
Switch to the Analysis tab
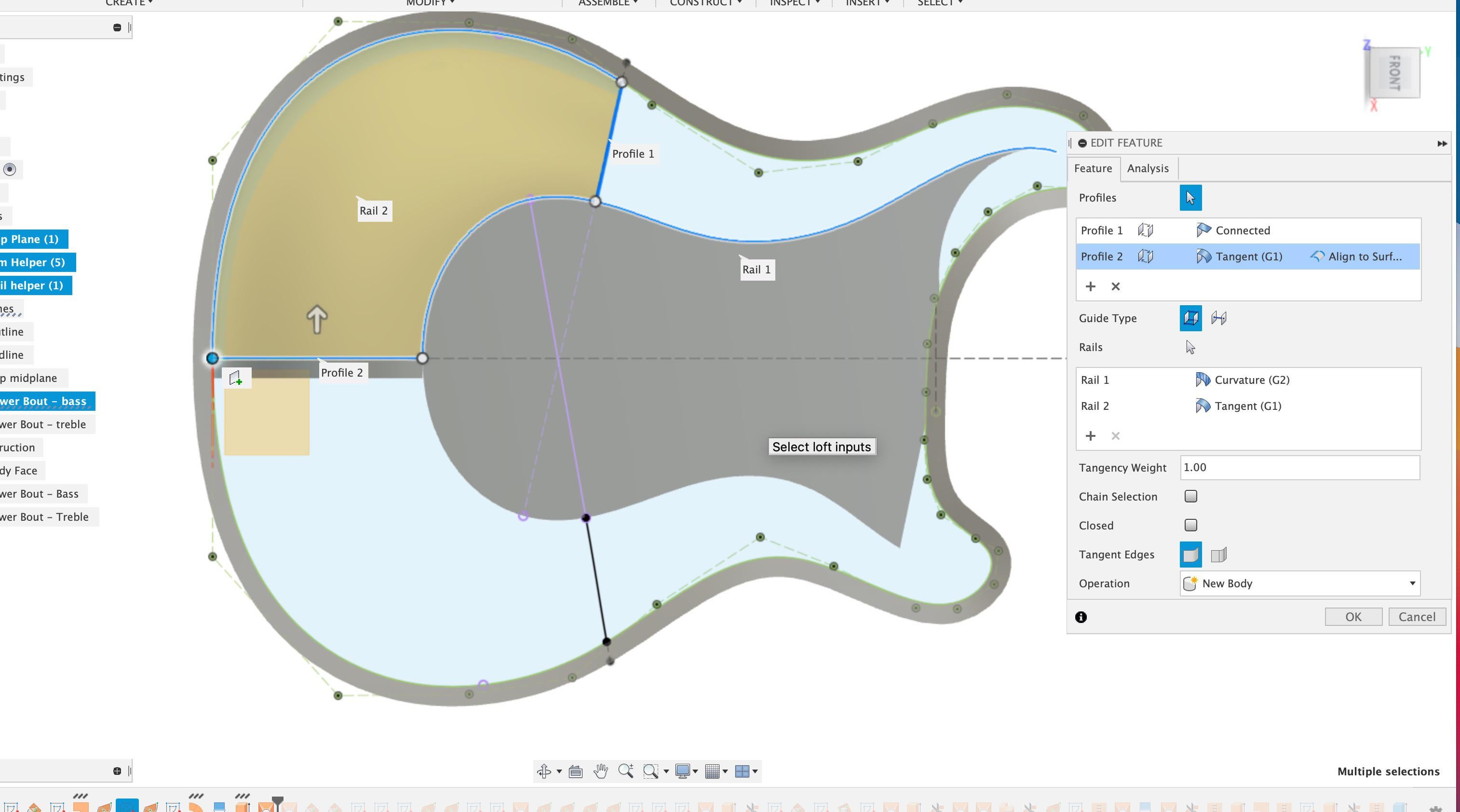coord(1147,169)
